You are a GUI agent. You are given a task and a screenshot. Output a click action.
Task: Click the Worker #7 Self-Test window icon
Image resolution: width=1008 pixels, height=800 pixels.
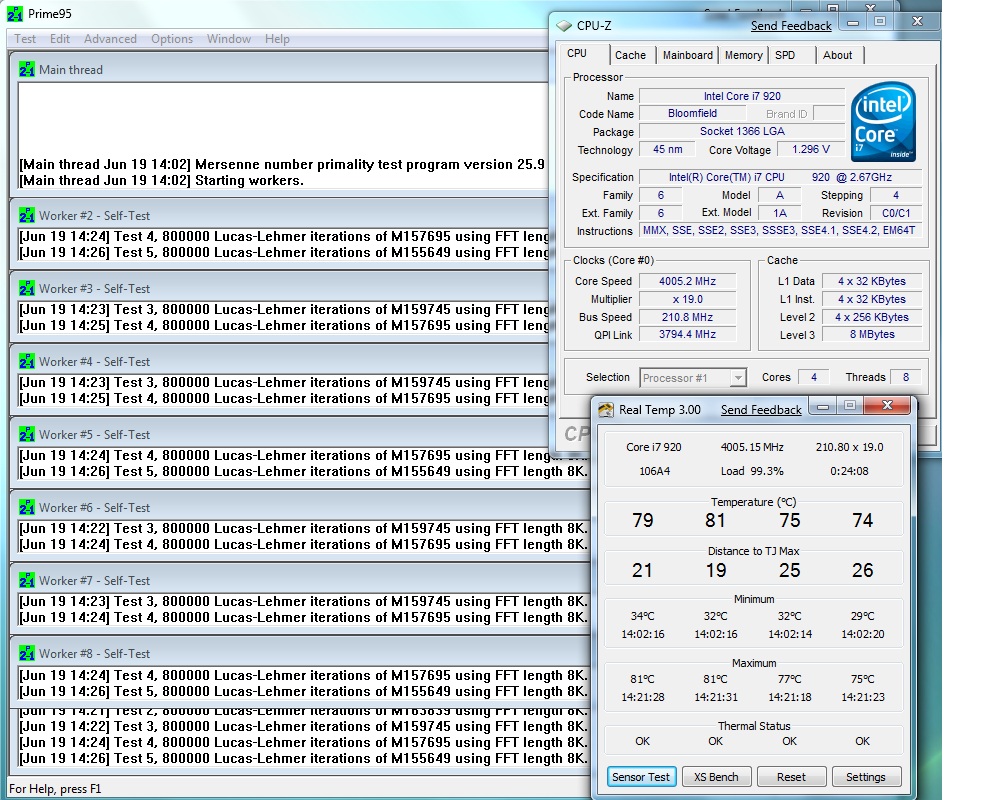27,581
